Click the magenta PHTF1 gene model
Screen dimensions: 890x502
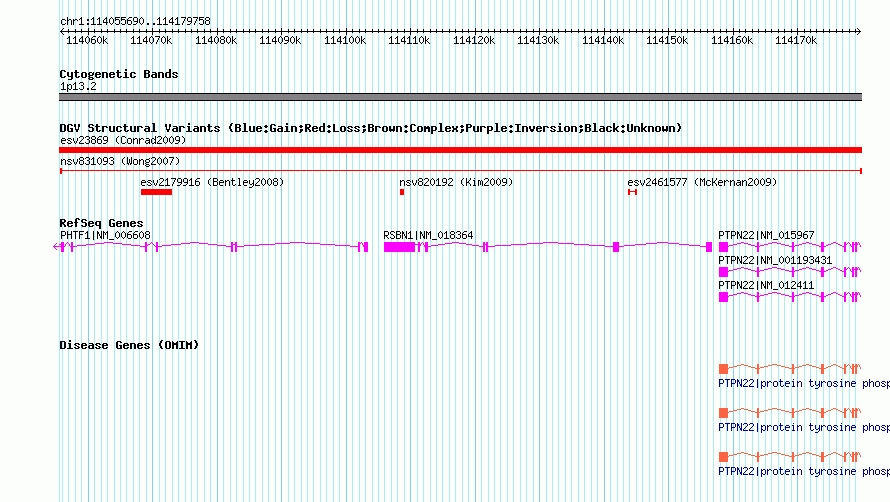coord(211,246)
